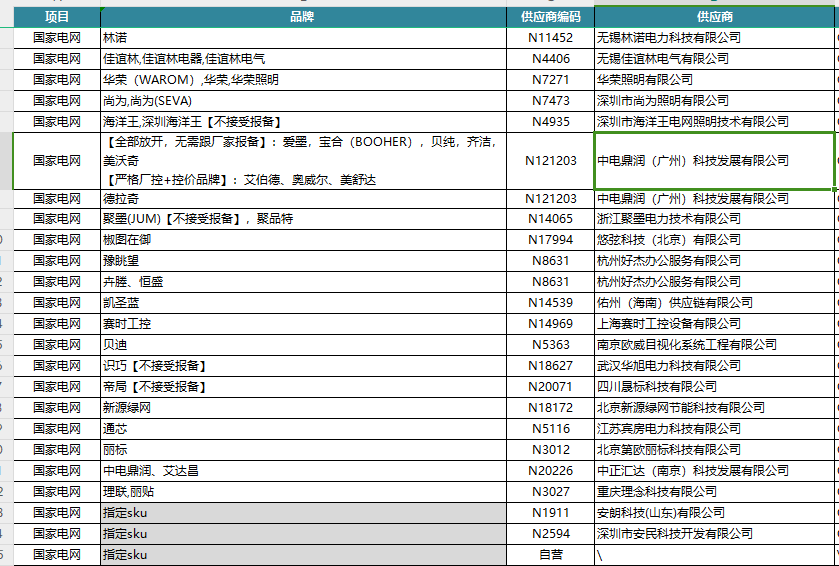
Task: Click brand cell 华荣（WAROM）
Action: tap(303, 80)
